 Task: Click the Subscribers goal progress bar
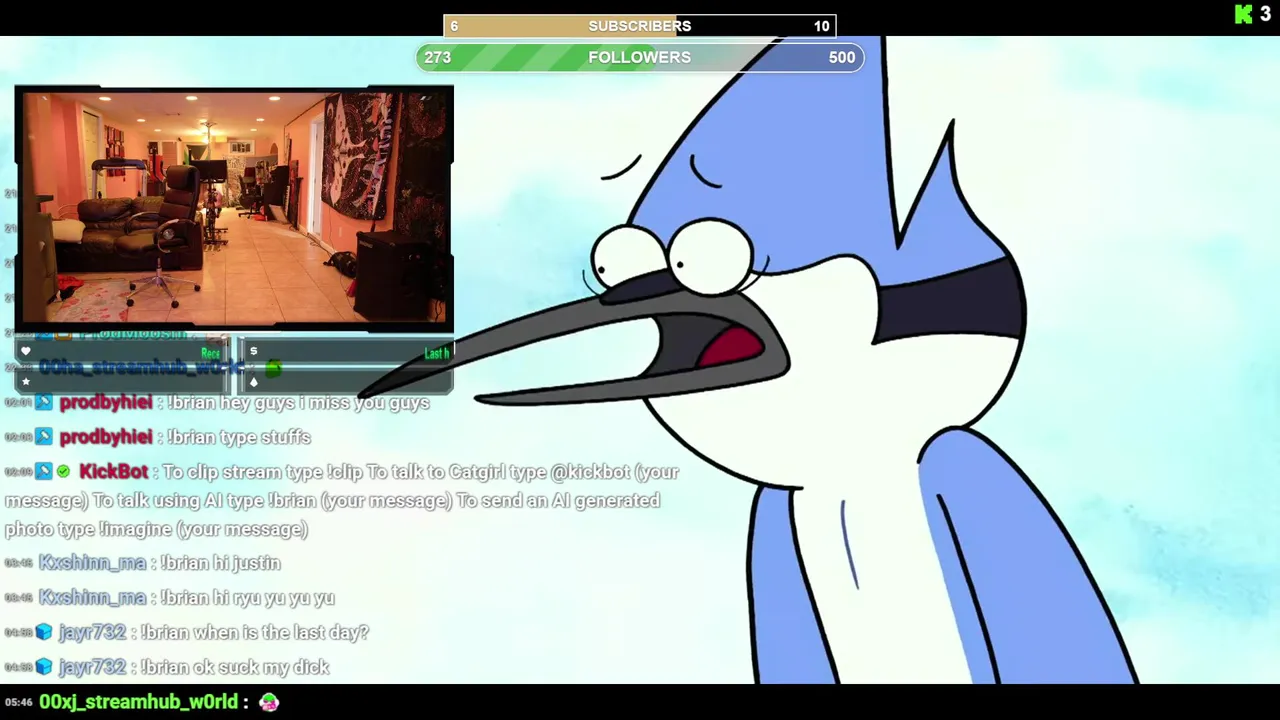(640, 26)
